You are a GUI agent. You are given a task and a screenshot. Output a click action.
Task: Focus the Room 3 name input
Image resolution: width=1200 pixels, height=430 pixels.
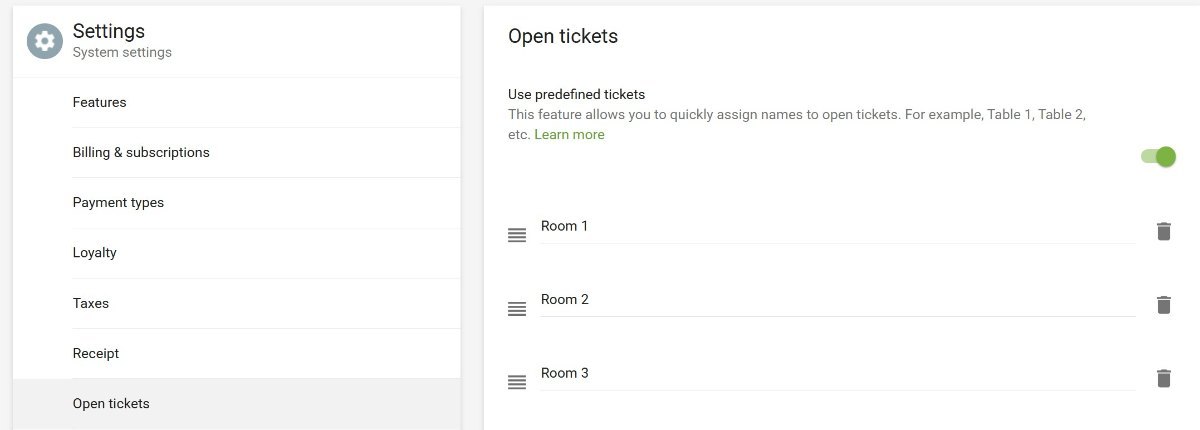pos(836,374)
